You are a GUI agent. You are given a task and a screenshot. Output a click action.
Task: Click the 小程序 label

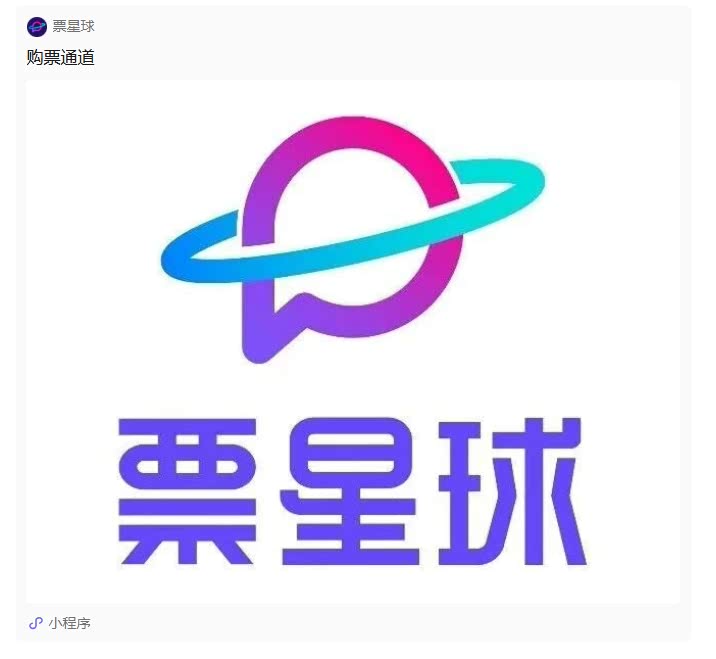click(69, 623)
